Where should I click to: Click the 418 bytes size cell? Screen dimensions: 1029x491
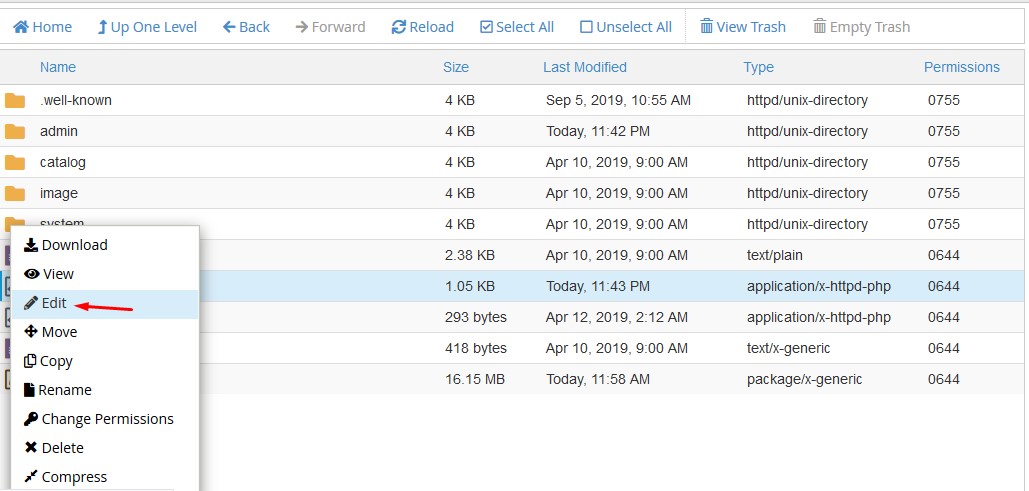[476, 348]
